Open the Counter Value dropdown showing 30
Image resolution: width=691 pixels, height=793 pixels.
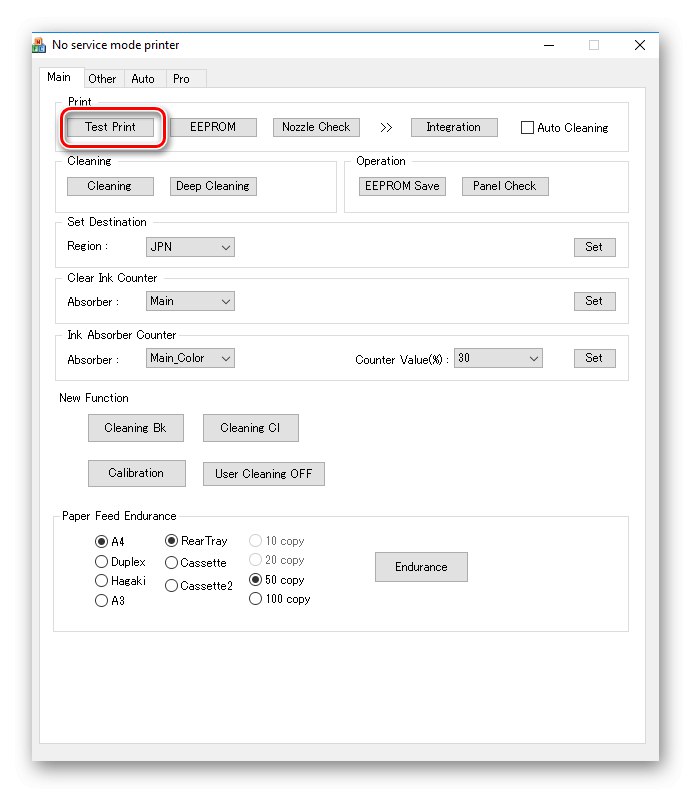click(x=498, y=358)
